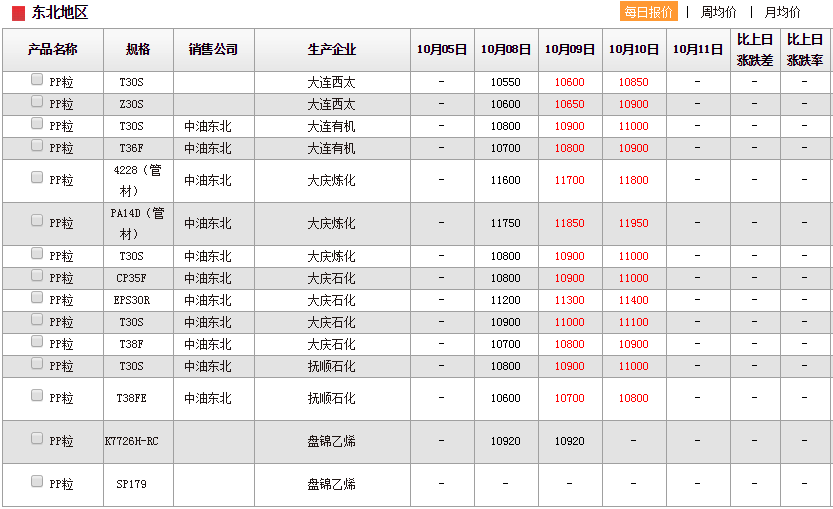Click the 比上日涨跌差 column header
The width and height of the screenshot is (833, 509).
tap(755, 50)
